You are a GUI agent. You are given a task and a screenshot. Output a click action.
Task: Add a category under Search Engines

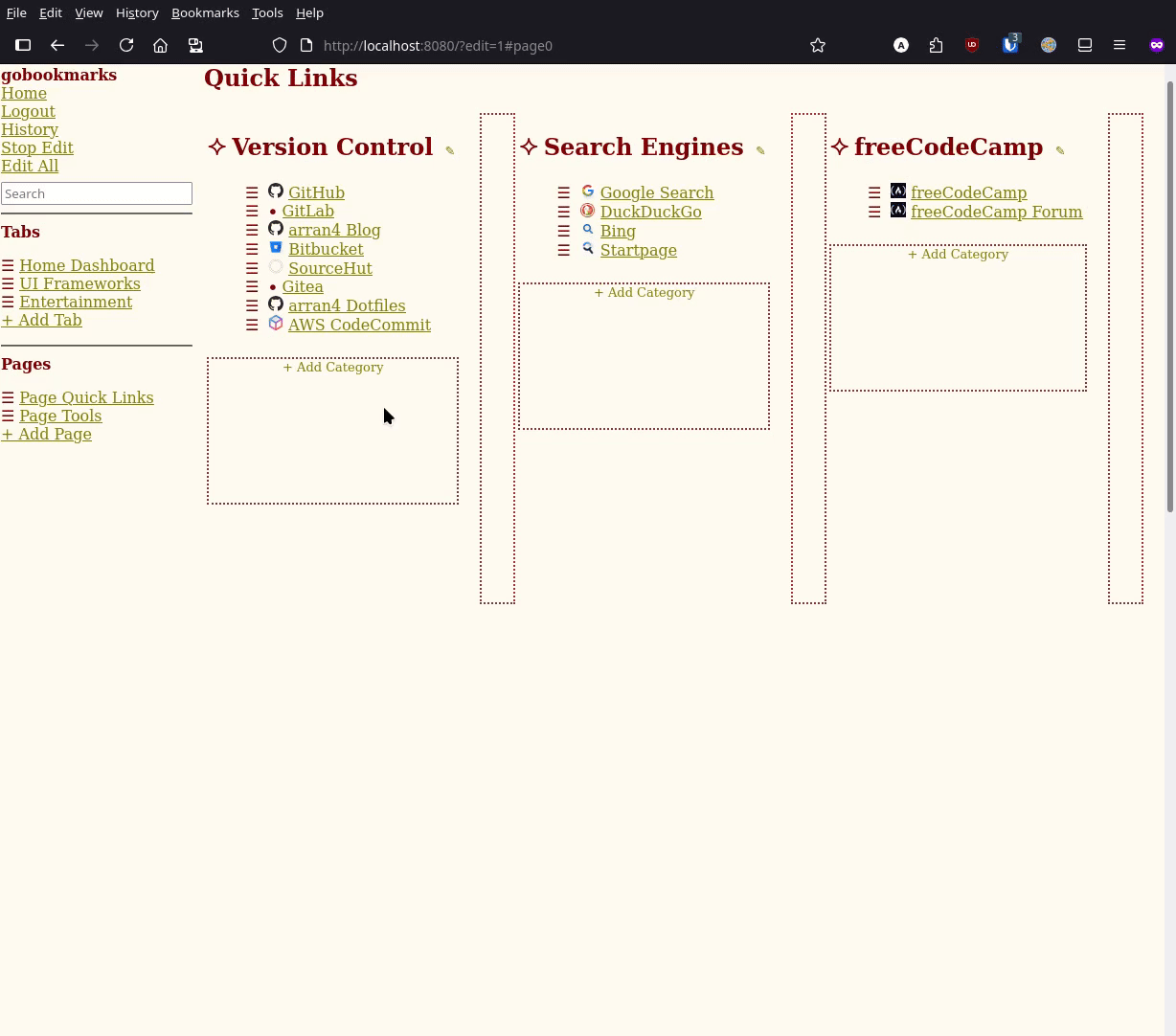pyautogui.click(x=644, y=292)
